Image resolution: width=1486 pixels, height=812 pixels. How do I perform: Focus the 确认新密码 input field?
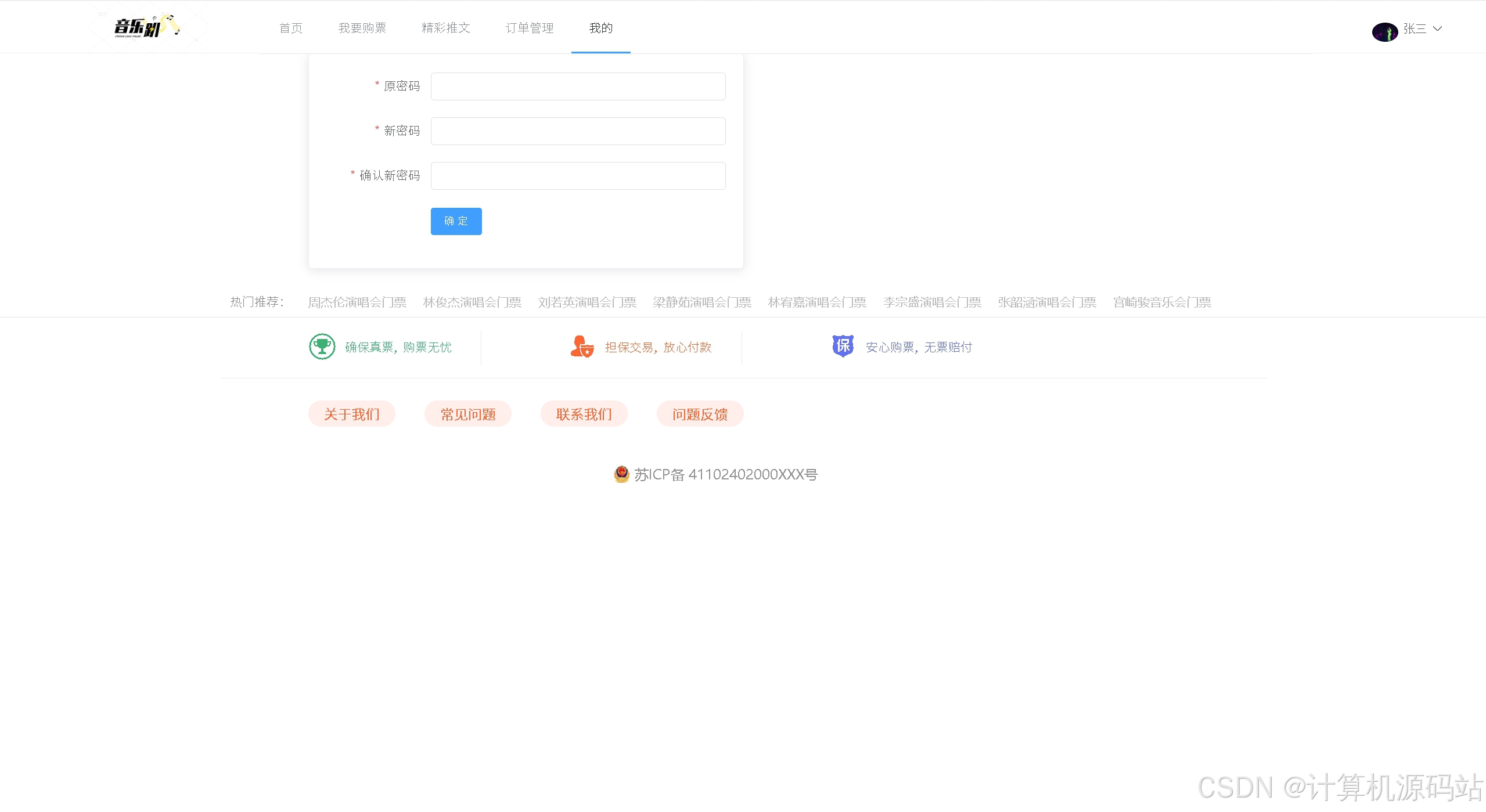click(578, 176)
